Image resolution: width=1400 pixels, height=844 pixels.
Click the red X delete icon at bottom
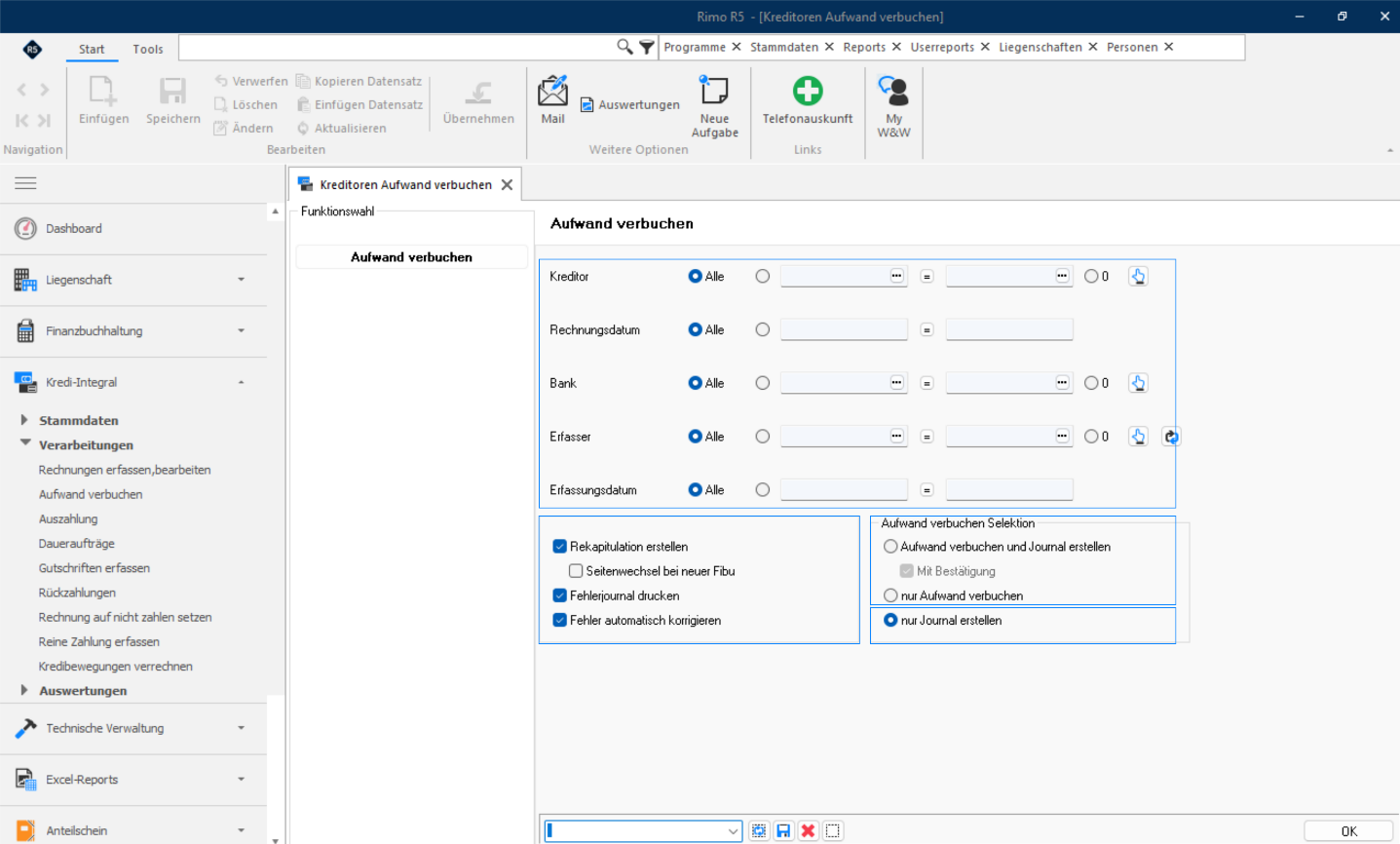pos(808,830)
